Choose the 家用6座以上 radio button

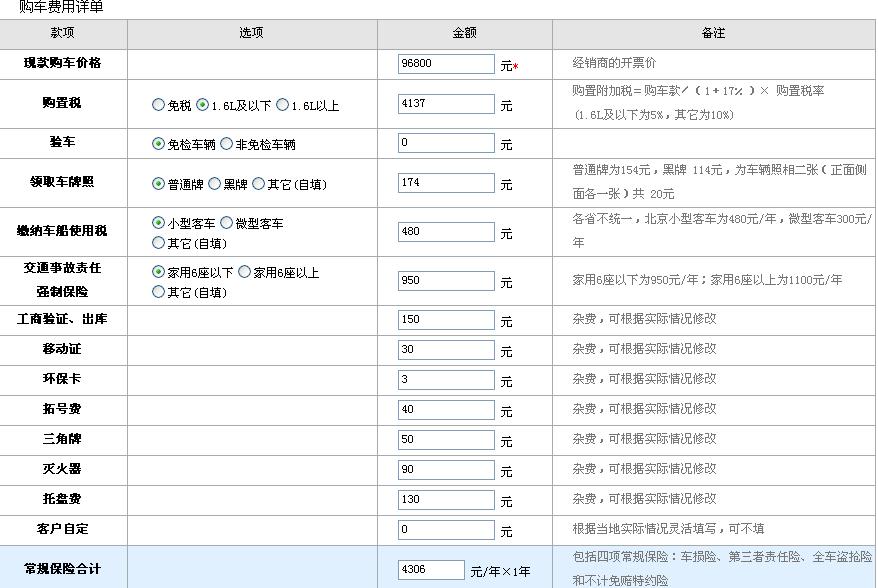[x=244, y=272]
